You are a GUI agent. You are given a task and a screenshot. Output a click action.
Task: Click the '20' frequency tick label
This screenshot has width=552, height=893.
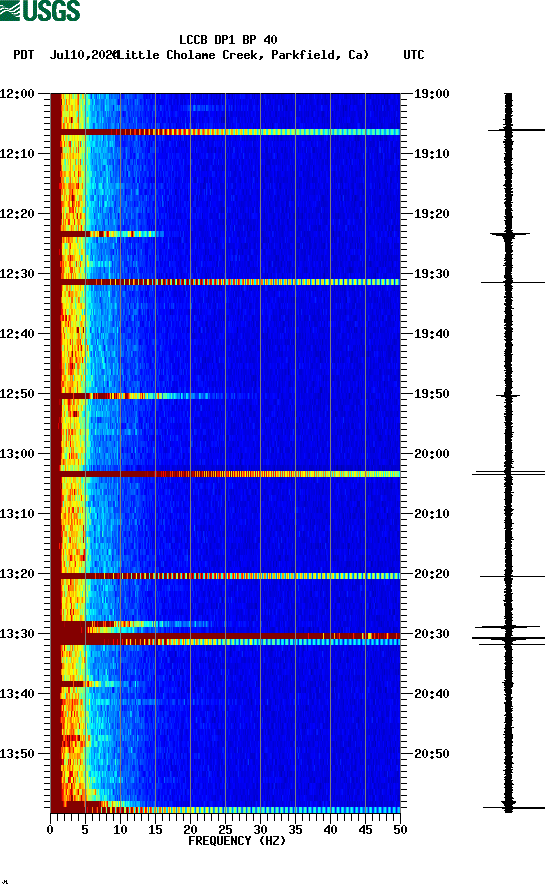pos(190,830)
